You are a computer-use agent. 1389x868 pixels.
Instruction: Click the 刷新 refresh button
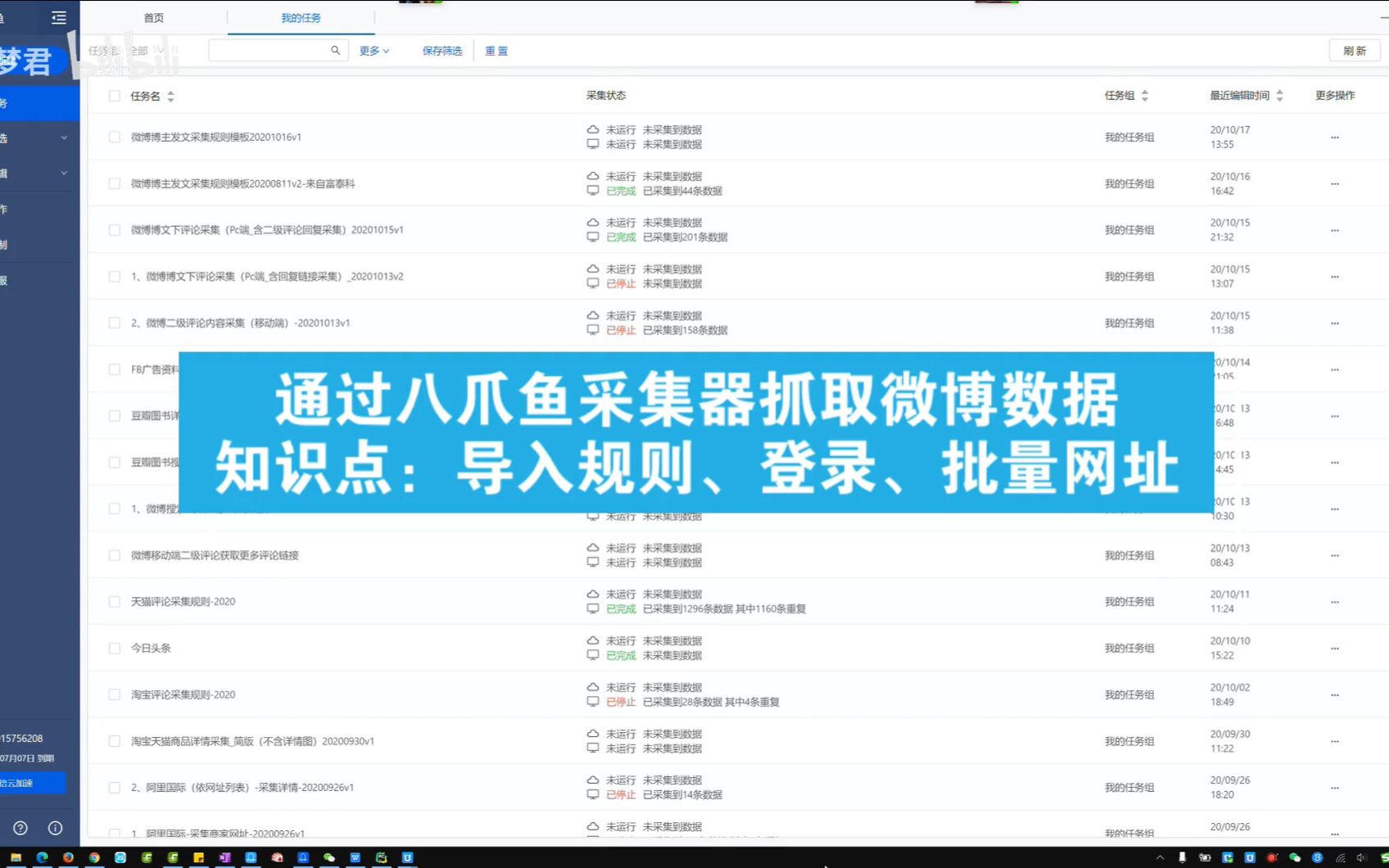tap(1355, 50)
